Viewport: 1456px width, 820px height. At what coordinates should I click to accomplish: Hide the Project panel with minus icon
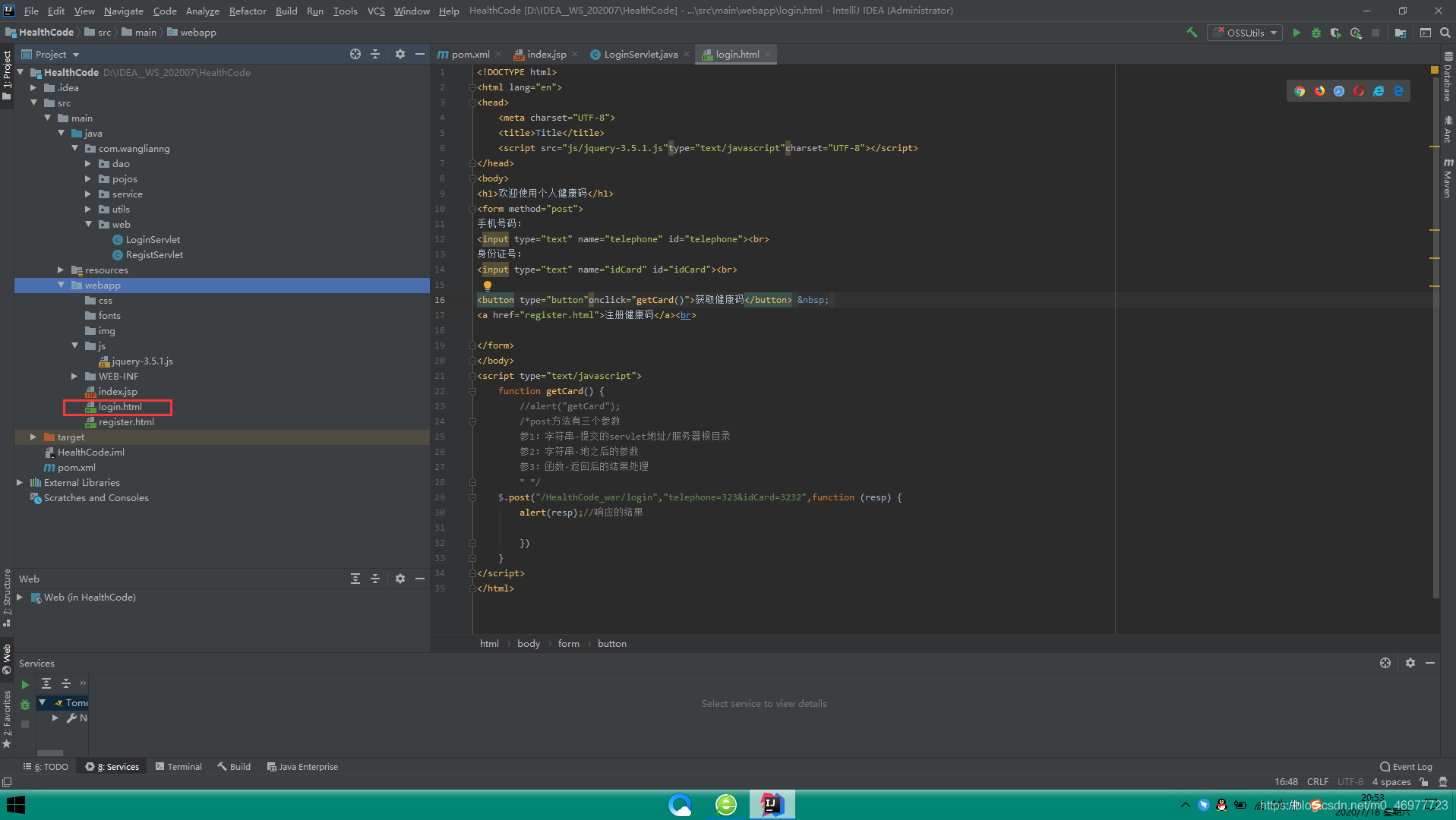pos(420,54)
